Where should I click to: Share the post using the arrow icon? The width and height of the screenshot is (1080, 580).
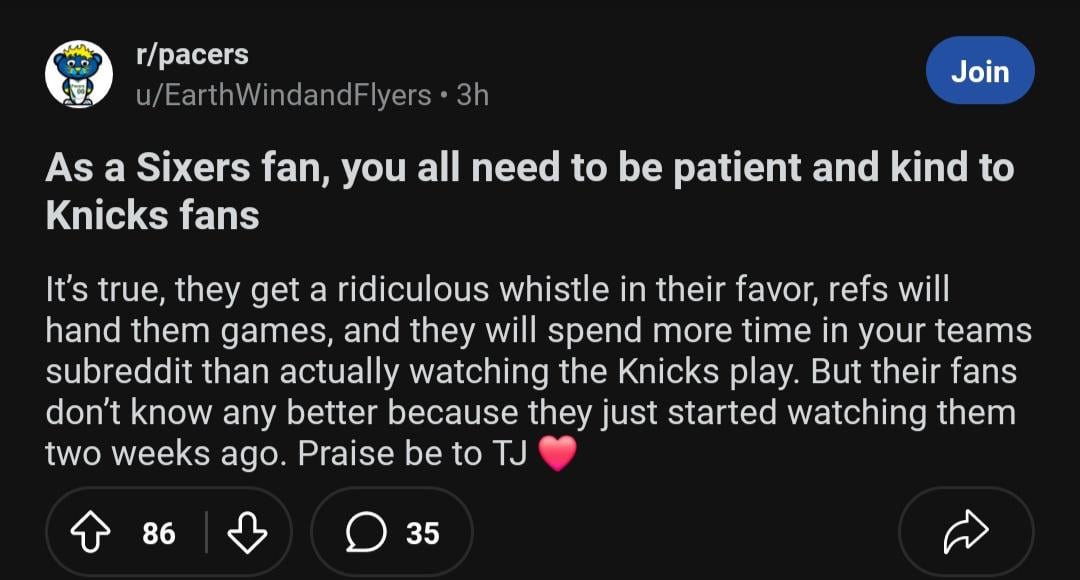(x=966, y=533)
